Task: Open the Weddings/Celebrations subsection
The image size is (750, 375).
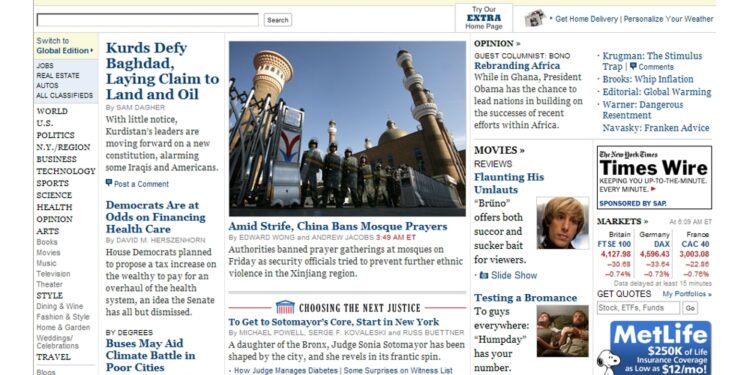Action: point(57,342)
